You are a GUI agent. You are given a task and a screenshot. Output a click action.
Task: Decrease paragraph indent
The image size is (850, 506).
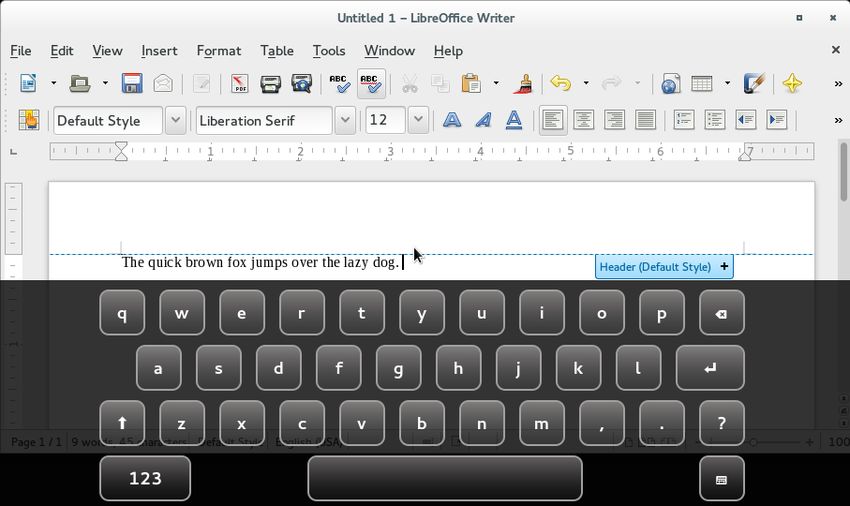746,120
